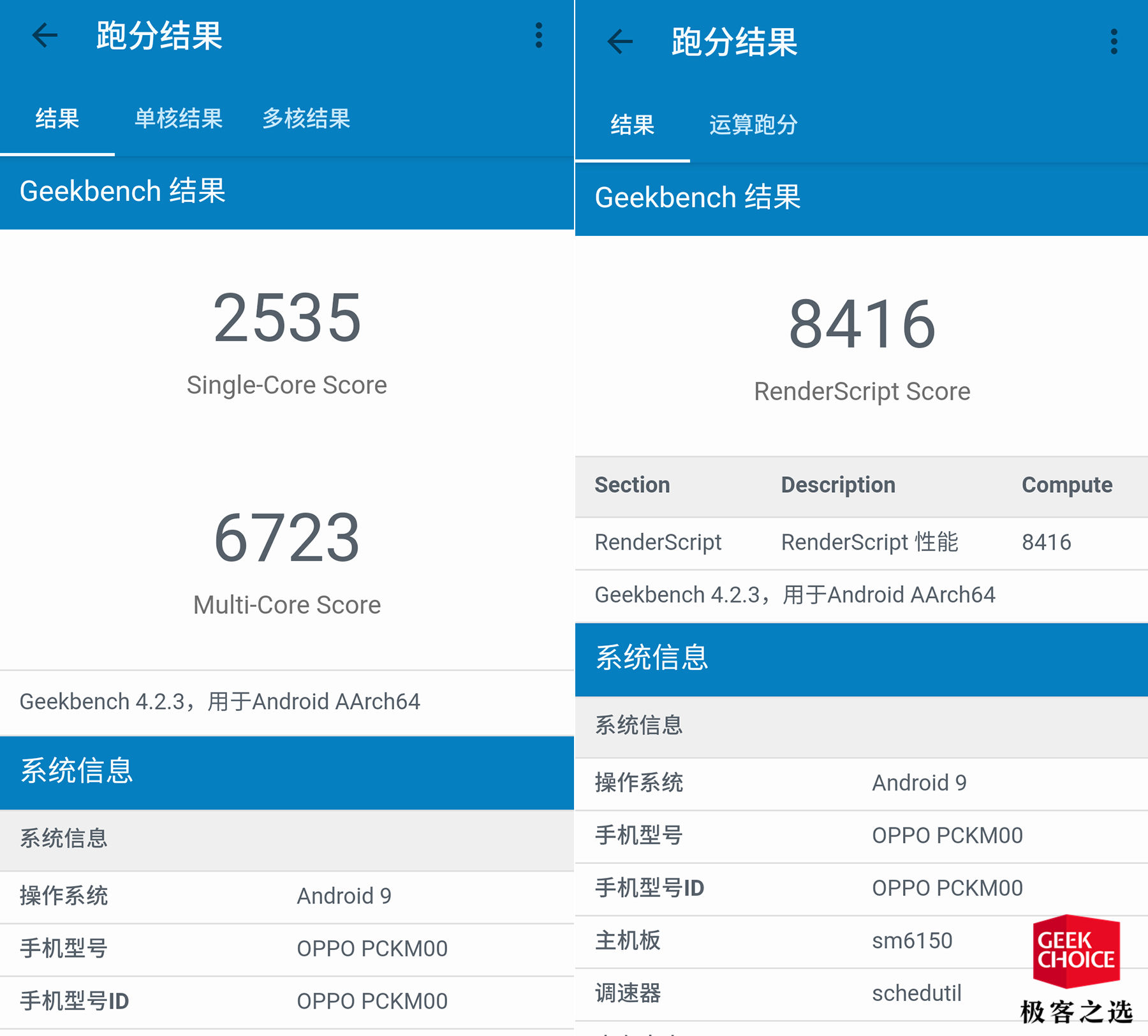Viewport: 1148px width, 1036px height.
Task: Tap the back arrow in right screen
Action: [x=620, y=41]
